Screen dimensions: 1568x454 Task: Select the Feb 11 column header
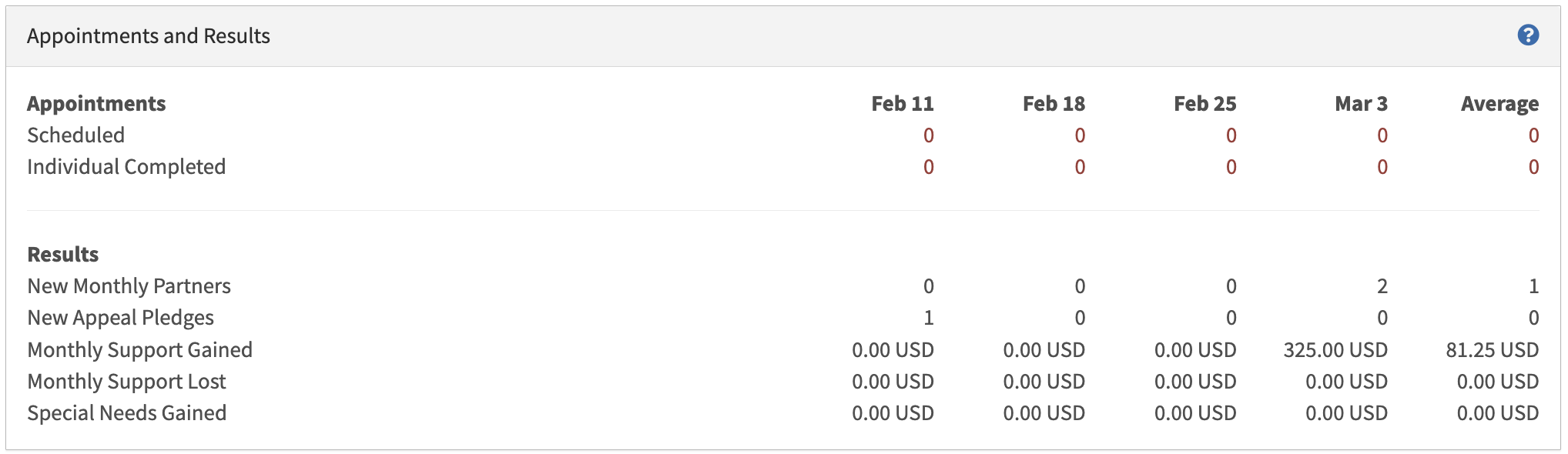click(x=902, y=104)
